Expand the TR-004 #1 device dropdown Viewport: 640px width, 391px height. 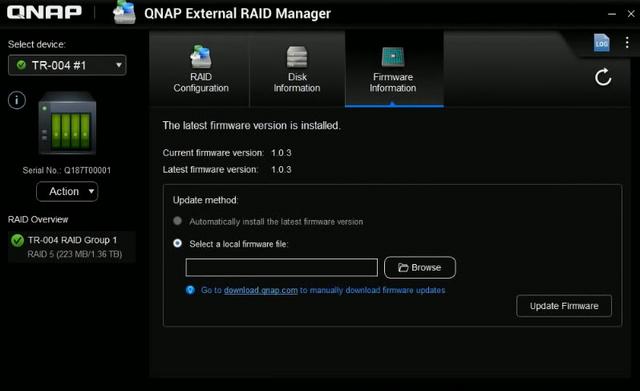pyautogui.click(x=67, y=65)
